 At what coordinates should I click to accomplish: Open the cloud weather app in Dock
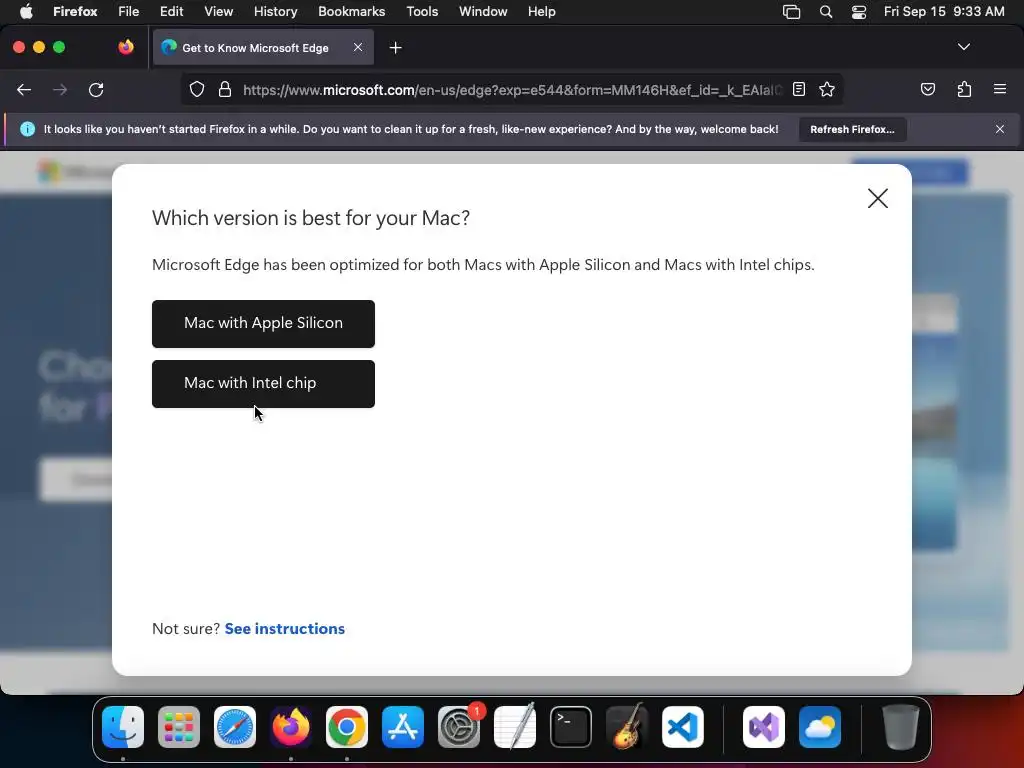click(x=820, y=727)
